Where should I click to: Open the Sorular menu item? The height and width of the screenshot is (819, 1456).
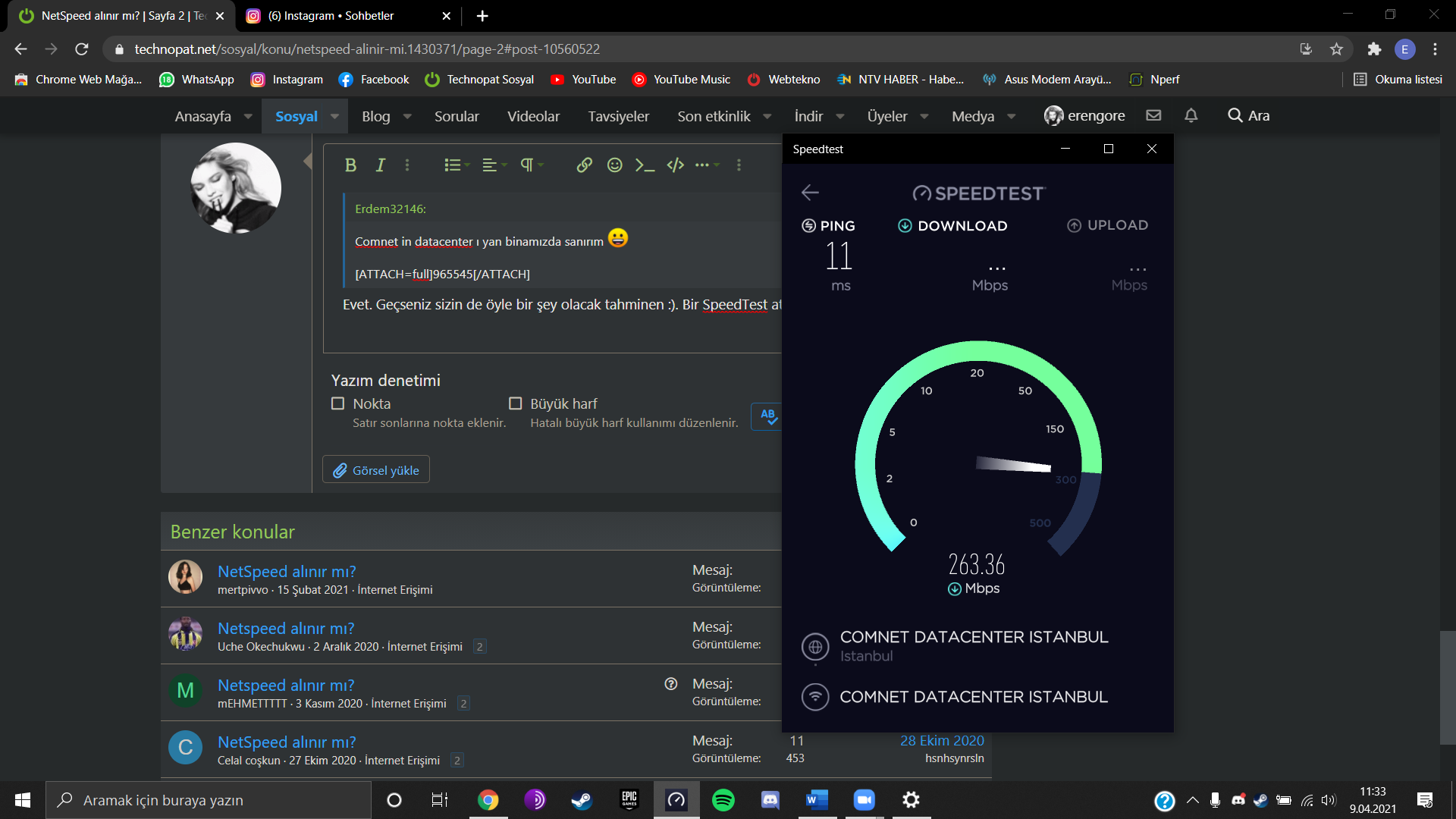[457, 116]
